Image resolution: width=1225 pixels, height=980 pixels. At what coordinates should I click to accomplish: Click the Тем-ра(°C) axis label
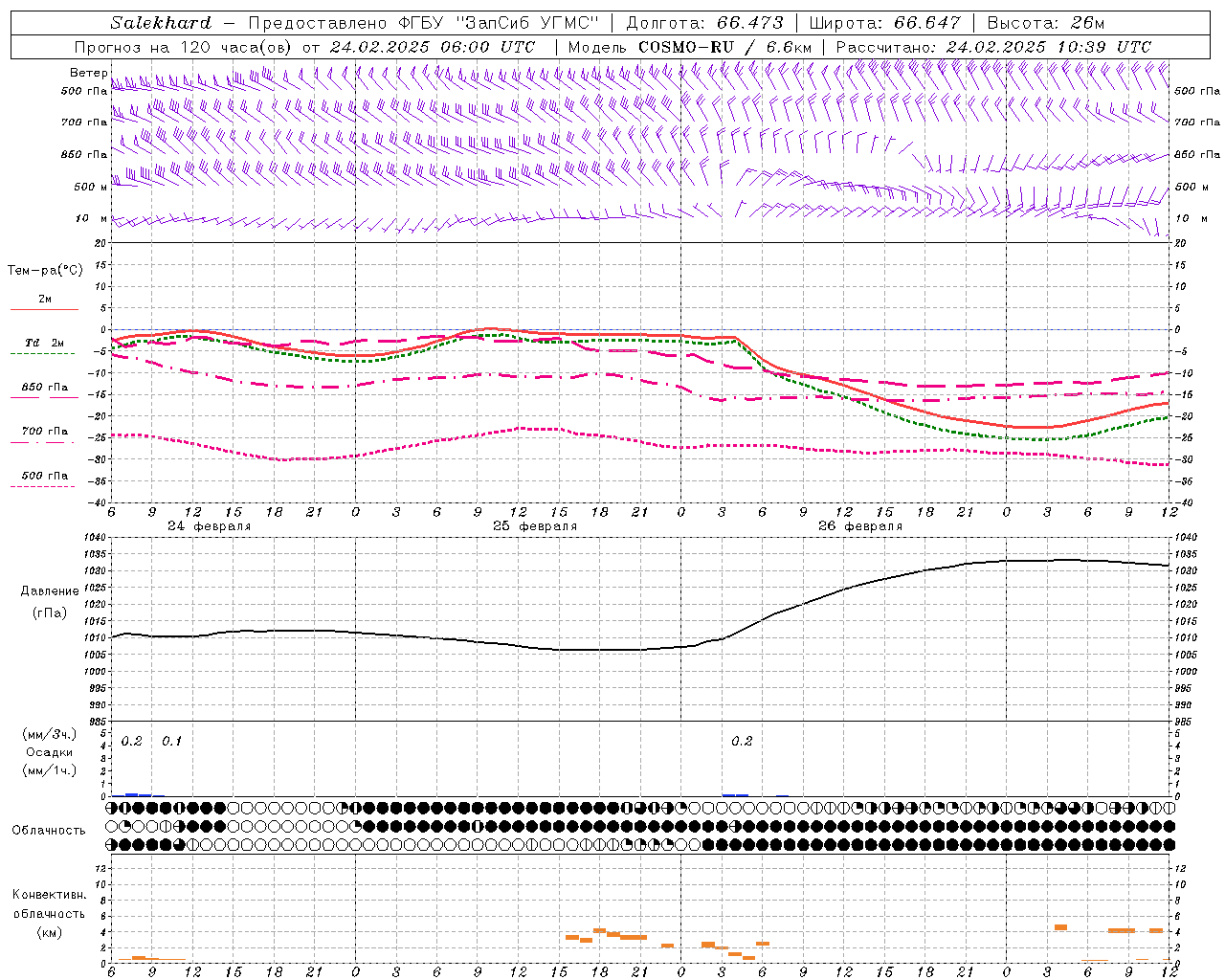click(x=45, y=271)
